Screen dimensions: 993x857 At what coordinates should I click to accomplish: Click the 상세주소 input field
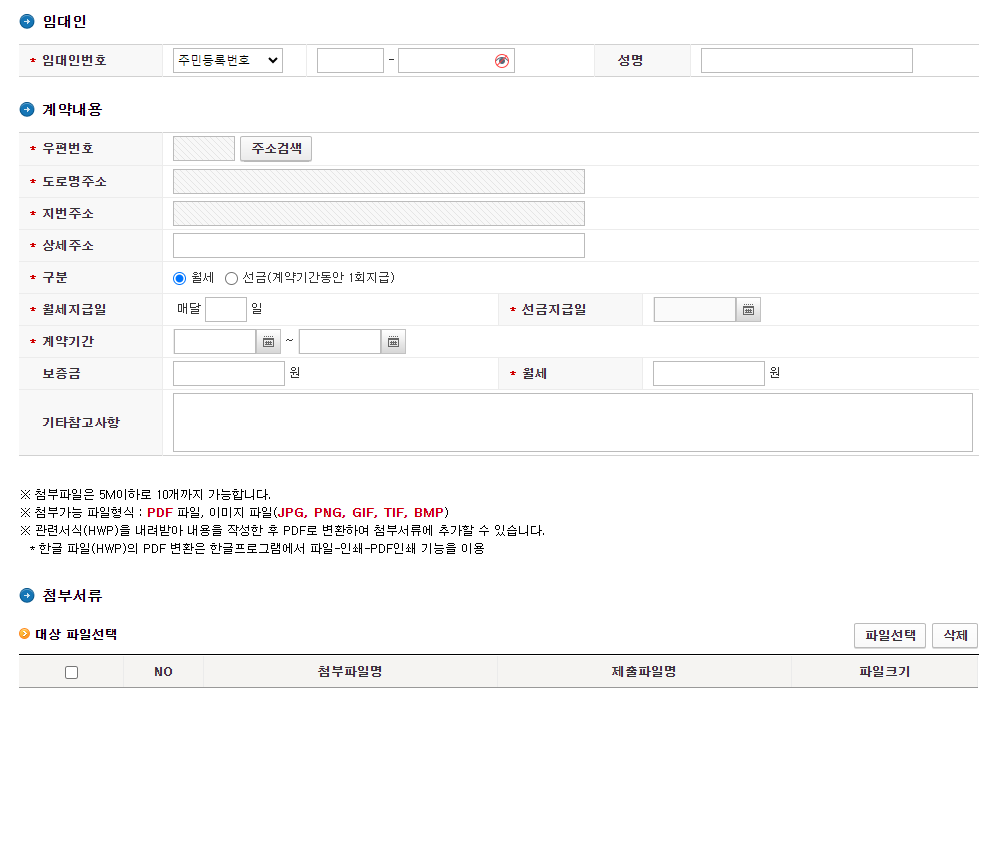click(x=379, y=246)
